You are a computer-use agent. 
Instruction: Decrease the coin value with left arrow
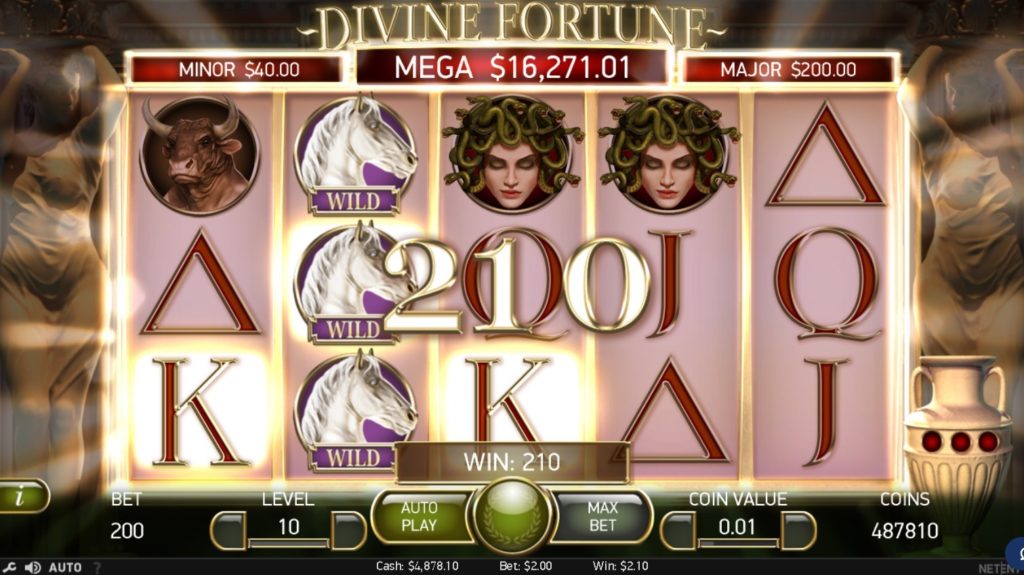[x=678, y=529]
